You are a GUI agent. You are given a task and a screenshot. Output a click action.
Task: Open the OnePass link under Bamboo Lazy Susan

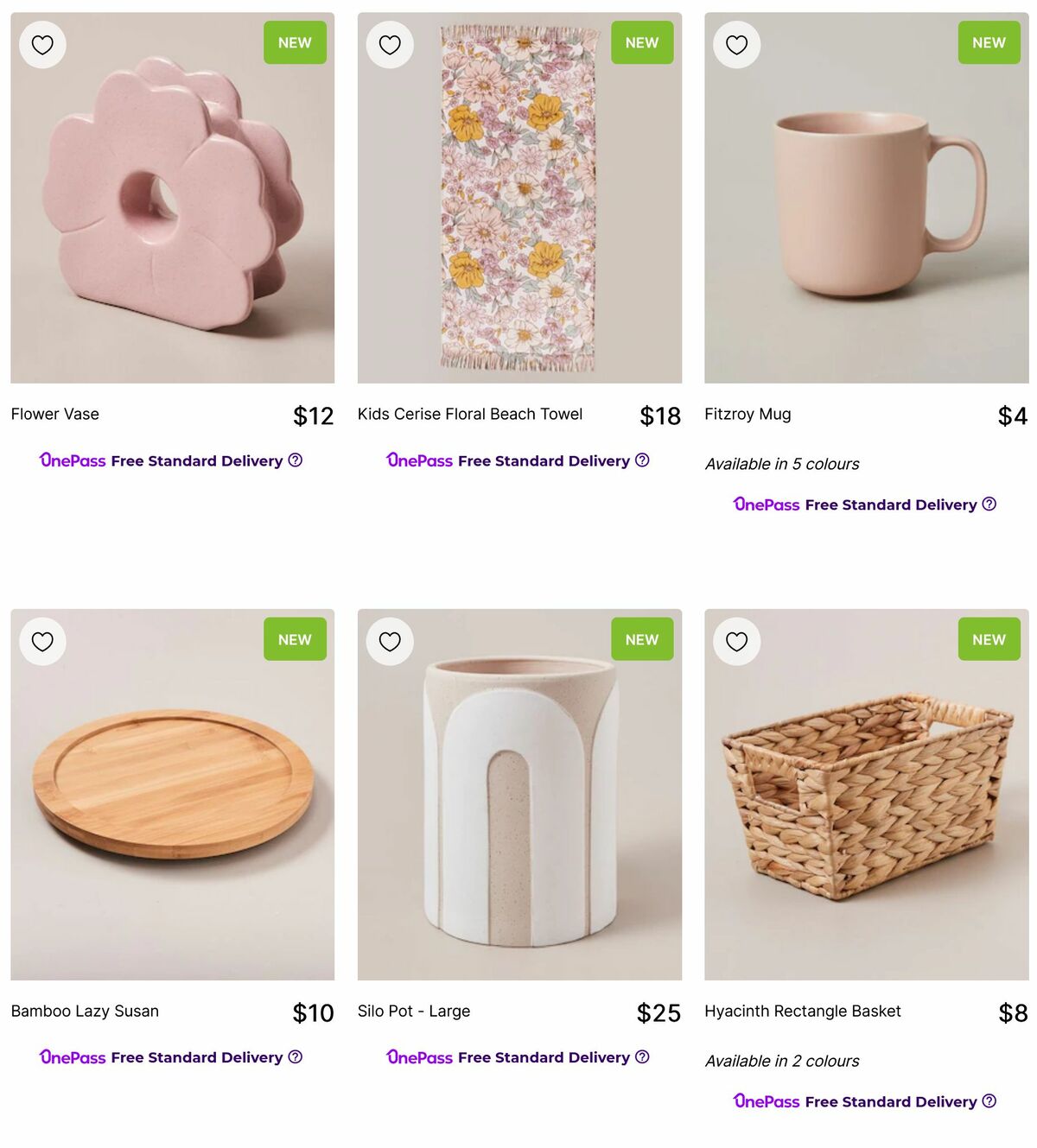tap(73, 1056)
